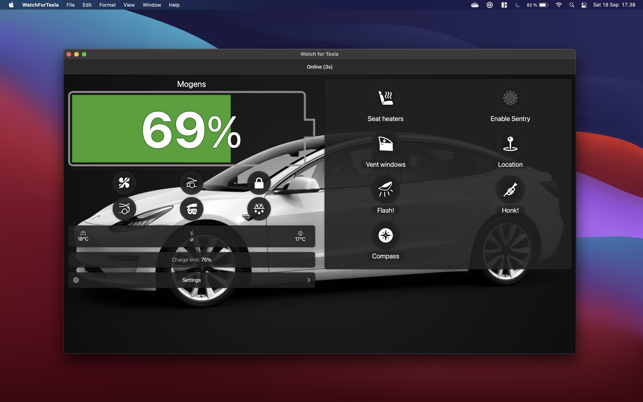Click the vehicle name Mogens
This screenshot has width=643, height=402.
click(x=192, y=84)
